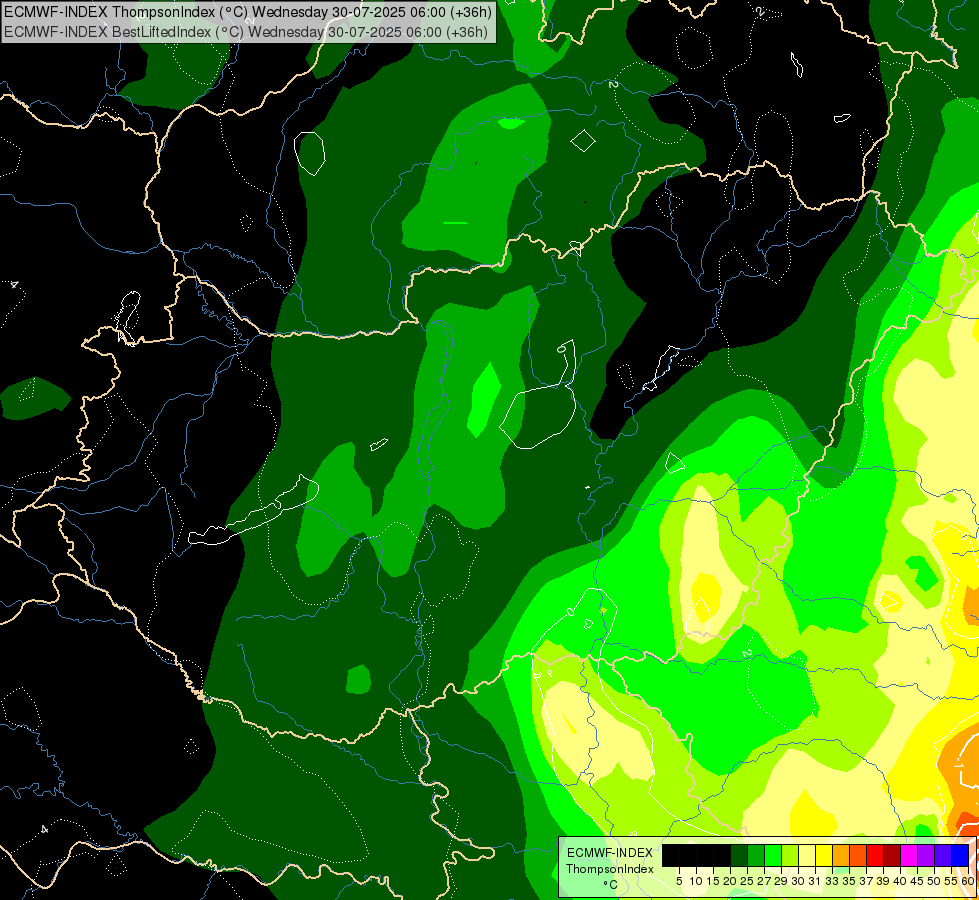Select the pale yellow 30-31 legend swatch
This screenshot has height=900, width=979.
point(807,855)
